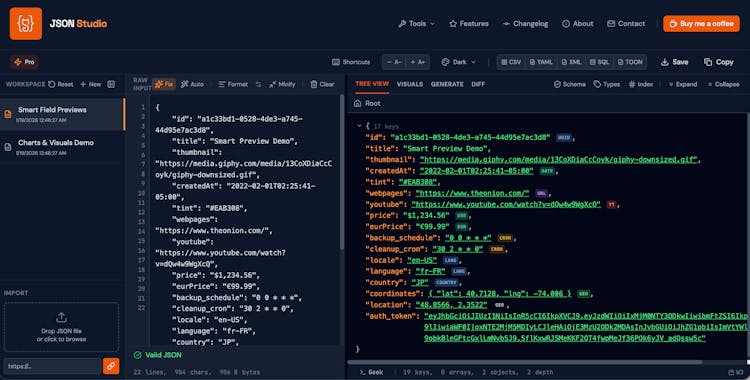The width and height of the screenshot is (750, 380).
Task: Open the Tools dropdown menu
Action: (417, 23)
